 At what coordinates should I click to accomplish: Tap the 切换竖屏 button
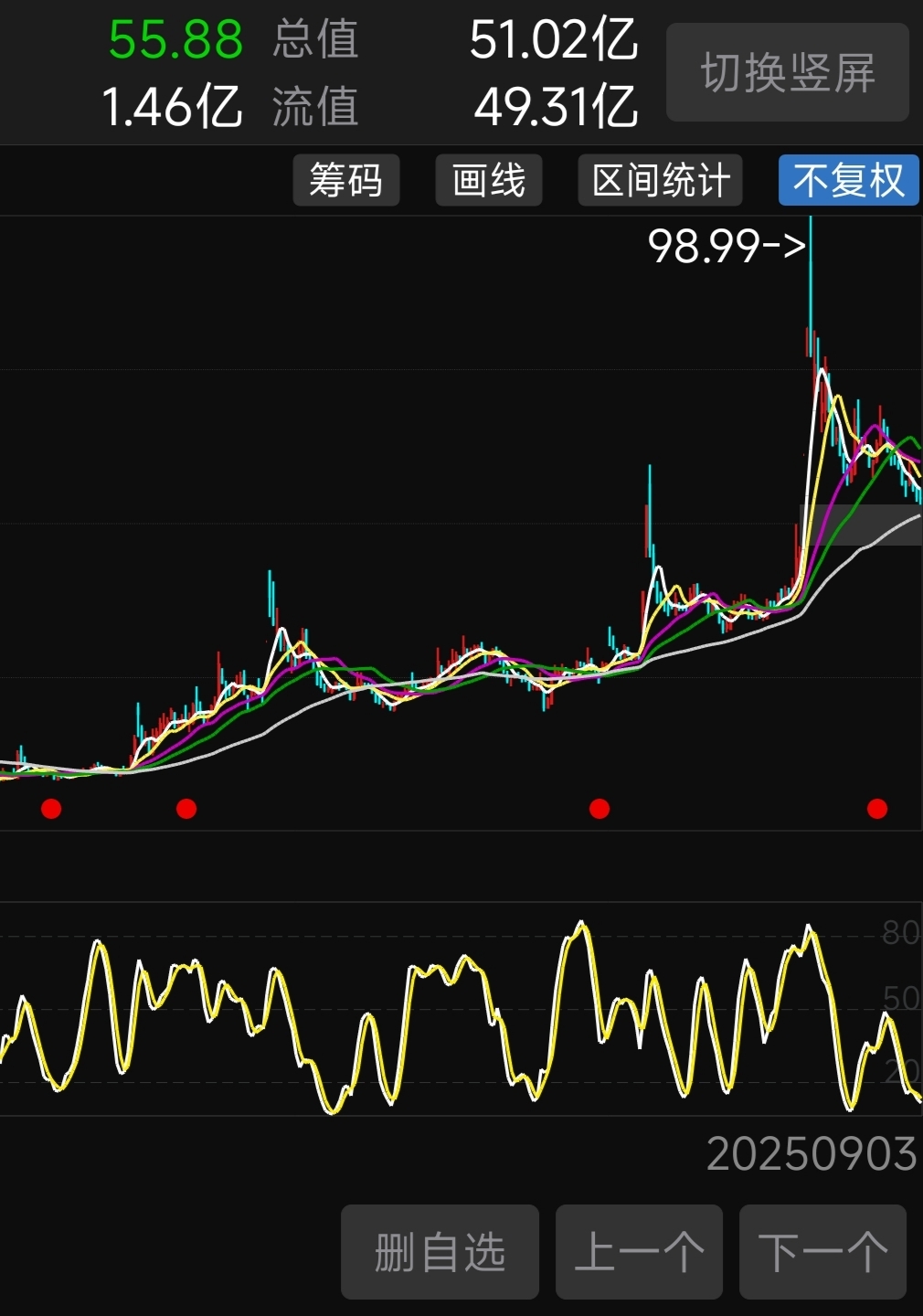(x=788, y=73)
